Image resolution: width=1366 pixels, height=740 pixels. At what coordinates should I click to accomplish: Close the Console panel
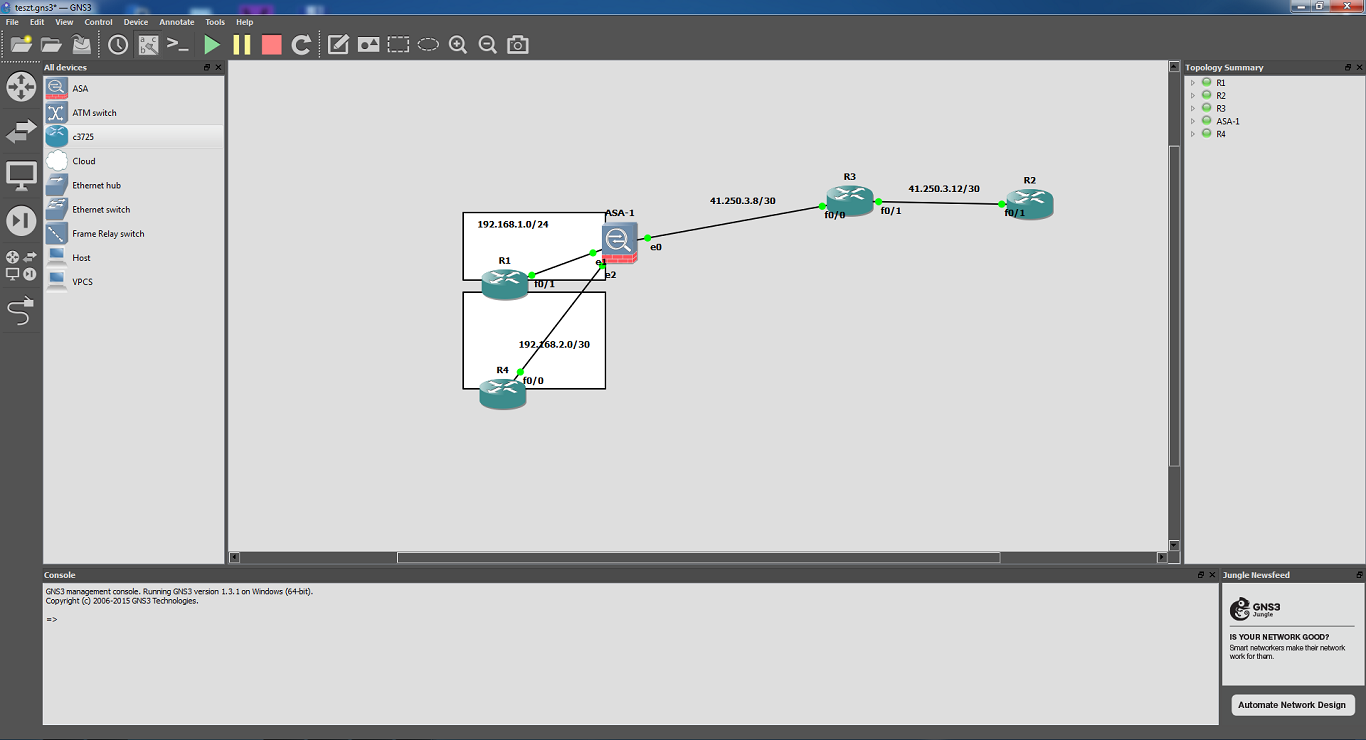(1212, 575)
